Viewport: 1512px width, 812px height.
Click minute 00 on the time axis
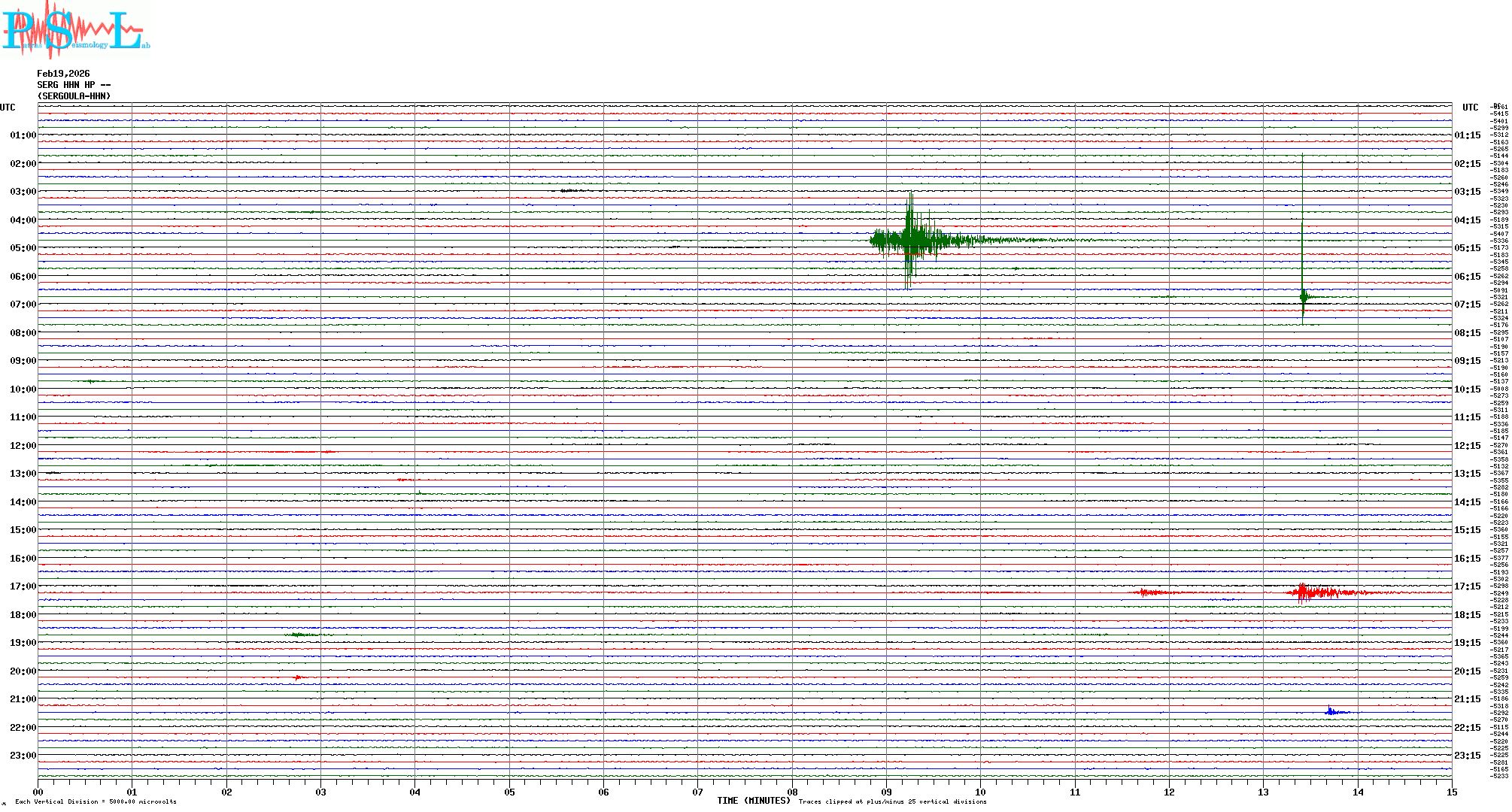click(38, 792)
